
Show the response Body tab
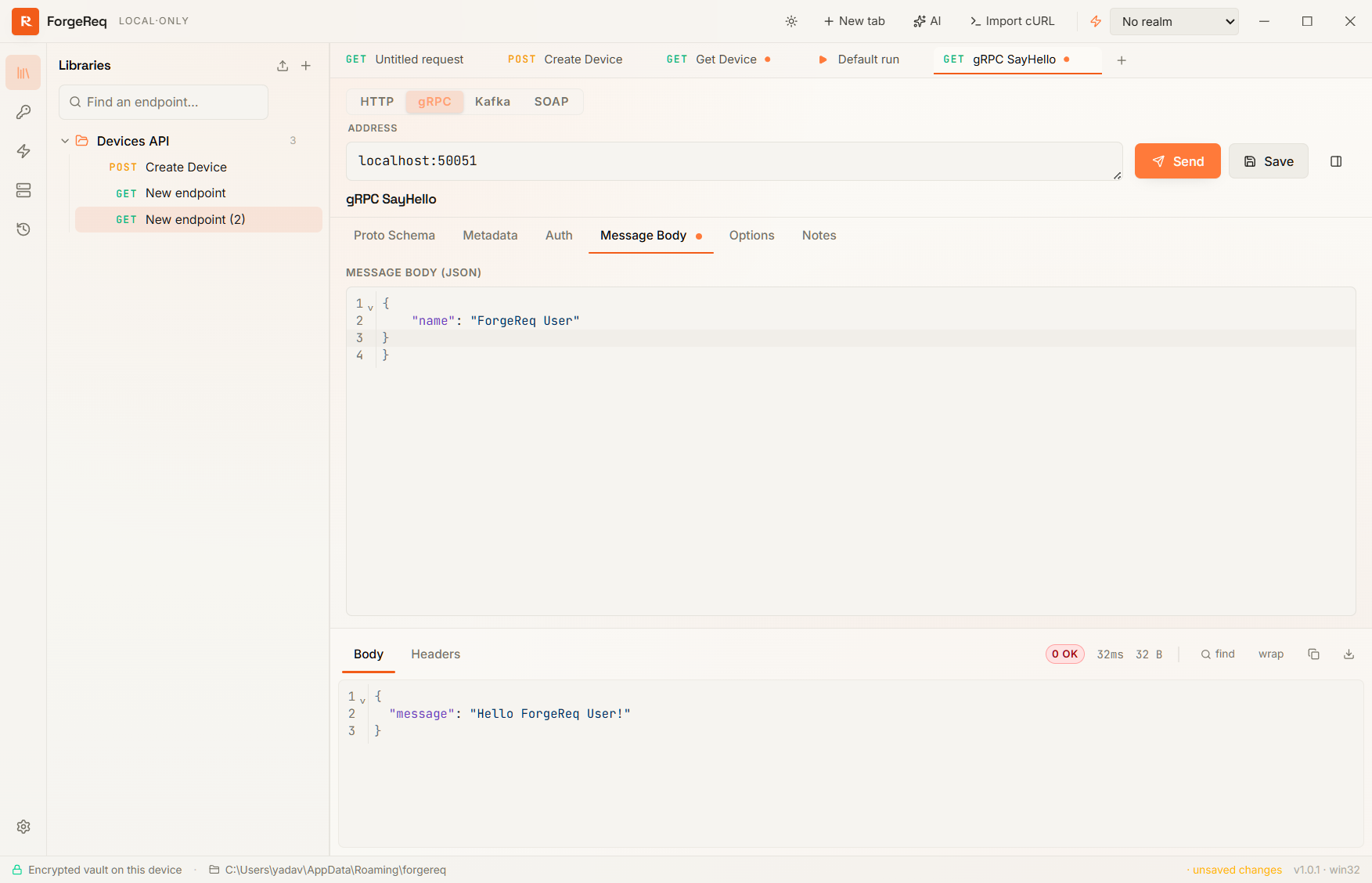(369, 654)
